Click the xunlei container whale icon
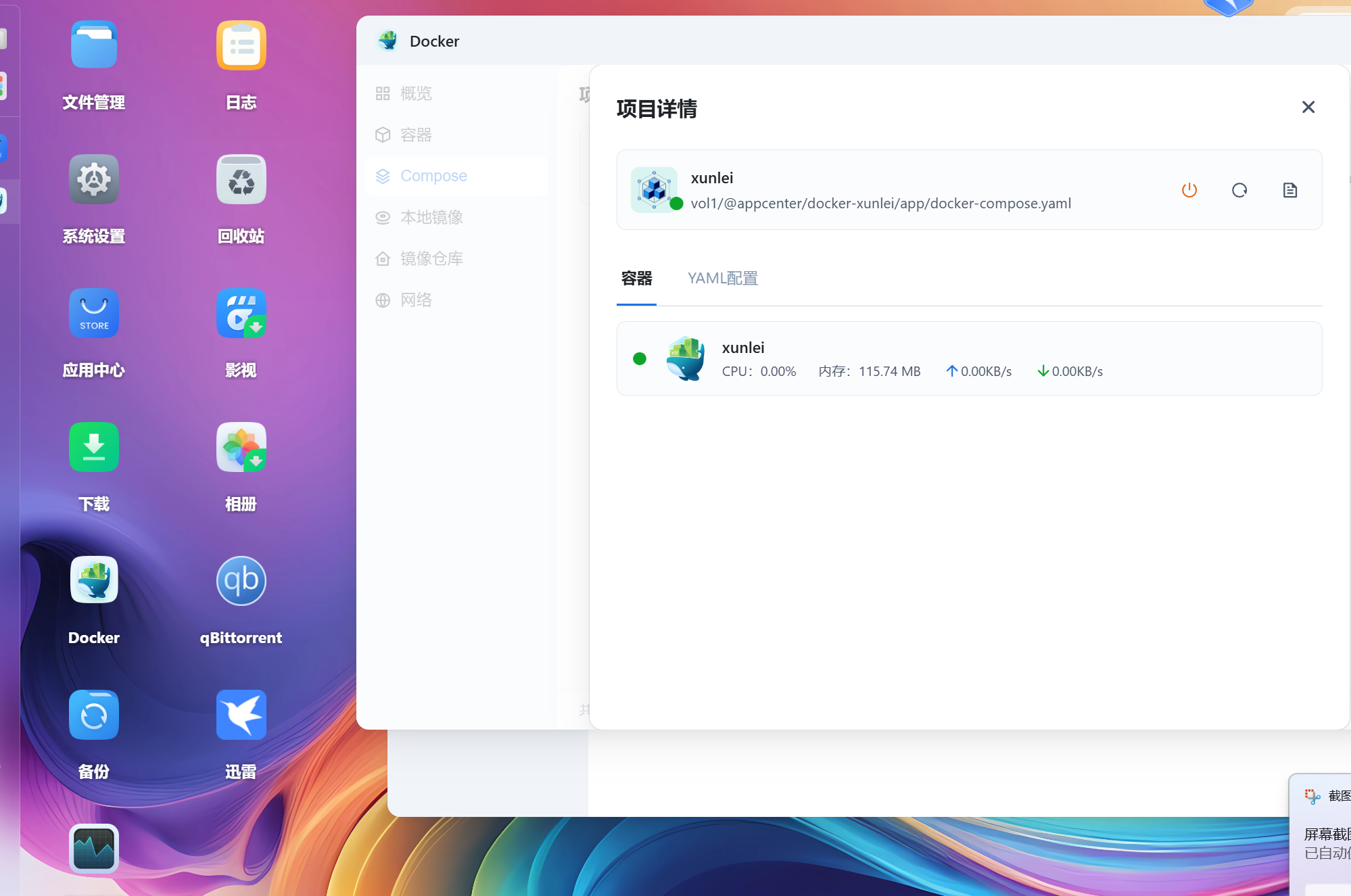The image size is (1351, 896). pos(686,358)
